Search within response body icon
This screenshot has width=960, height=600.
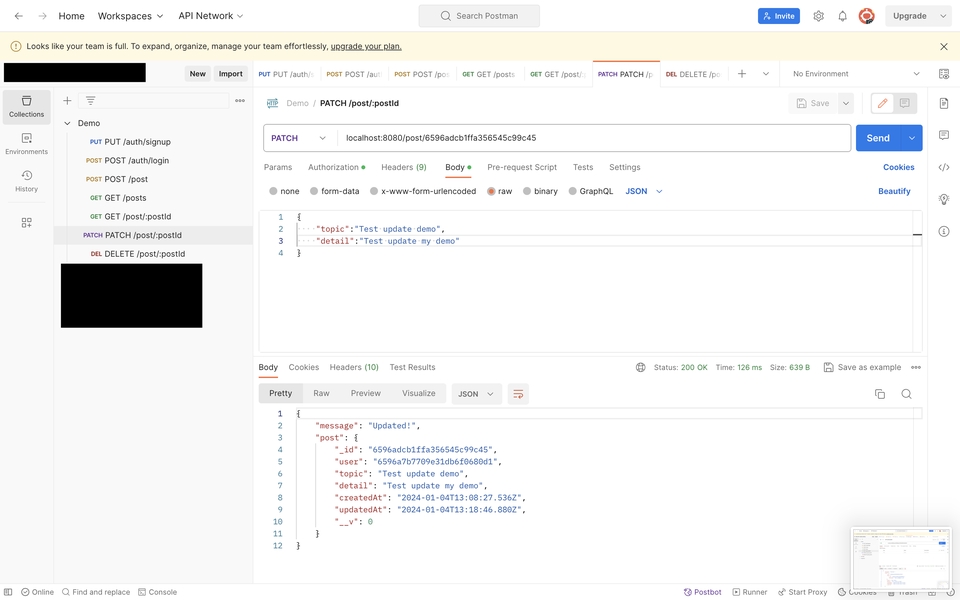pyautogui.click(x=907, y=394)
